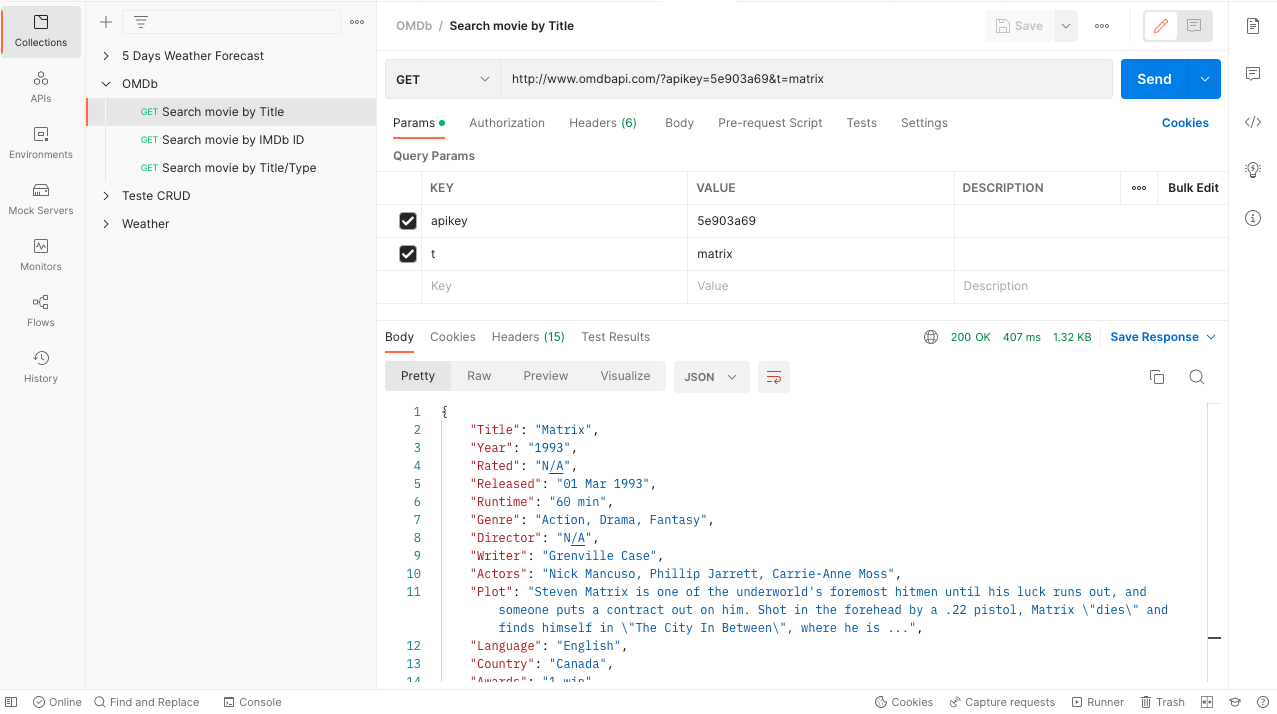Open the Test Results tab

tap(615, 337)
